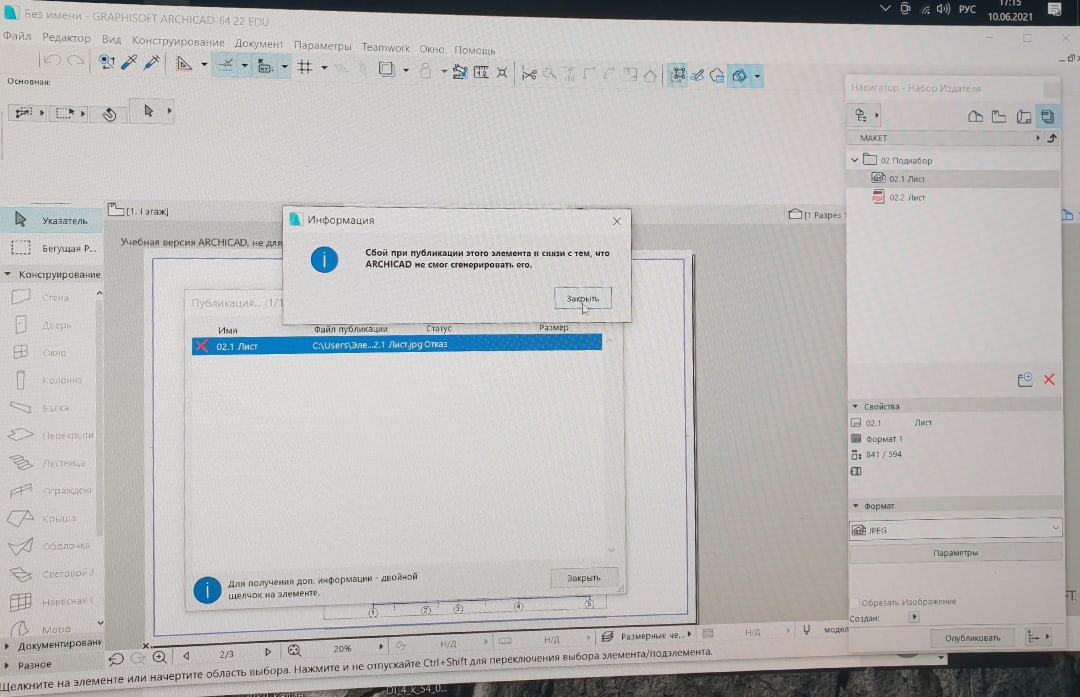Click the zoom-in magnifier in bottom bar
1080x697 pixels.
pyautogui.click(x=160, y=657)
